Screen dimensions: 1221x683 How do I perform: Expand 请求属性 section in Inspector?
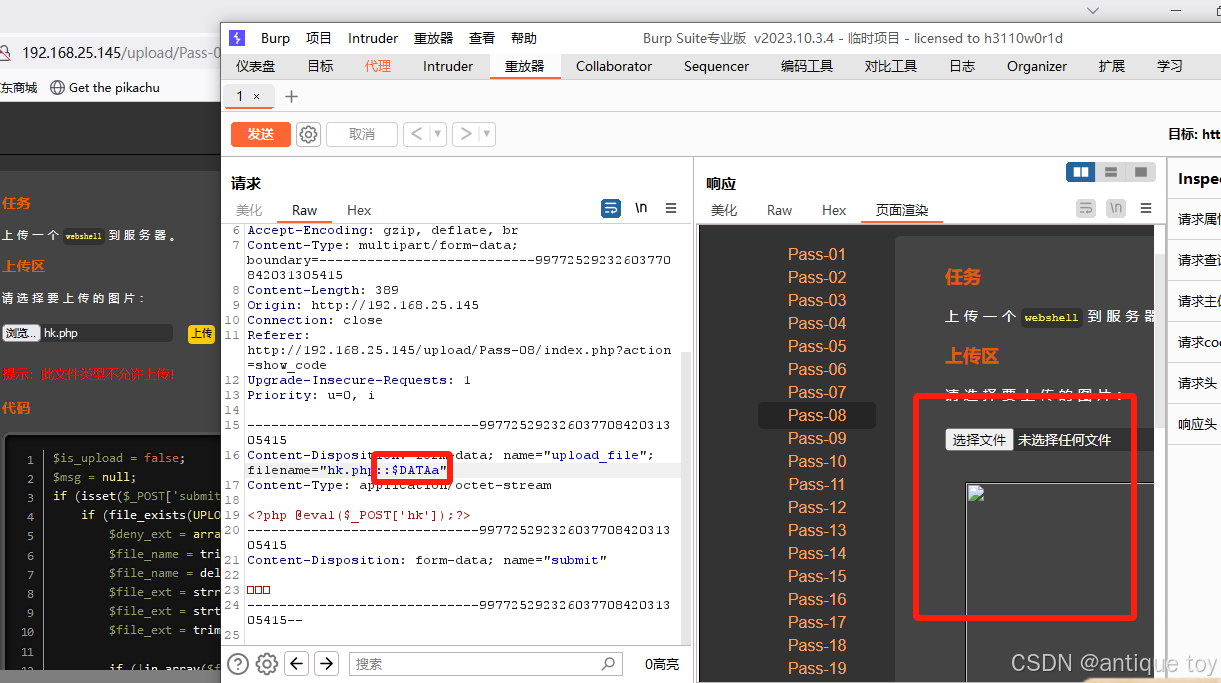point(1197,219)
